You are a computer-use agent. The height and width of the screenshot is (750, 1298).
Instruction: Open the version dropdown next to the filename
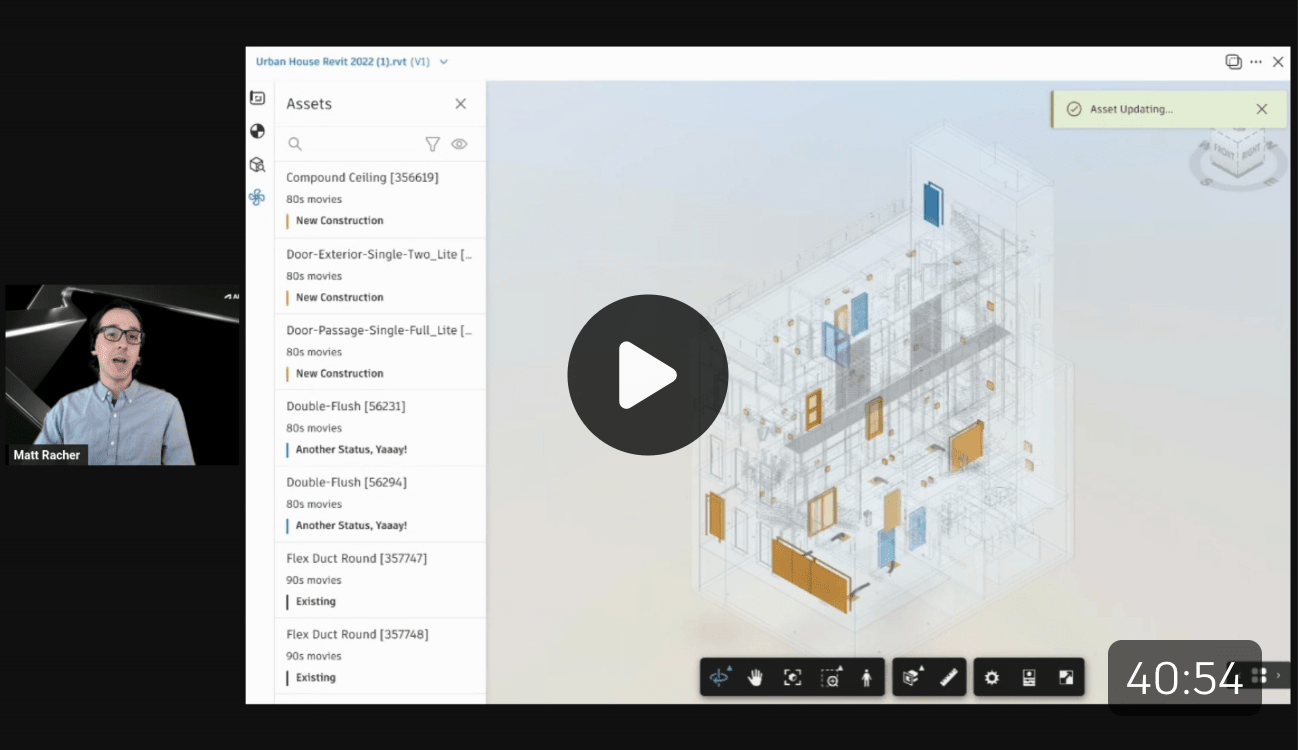tap(444, 61)
